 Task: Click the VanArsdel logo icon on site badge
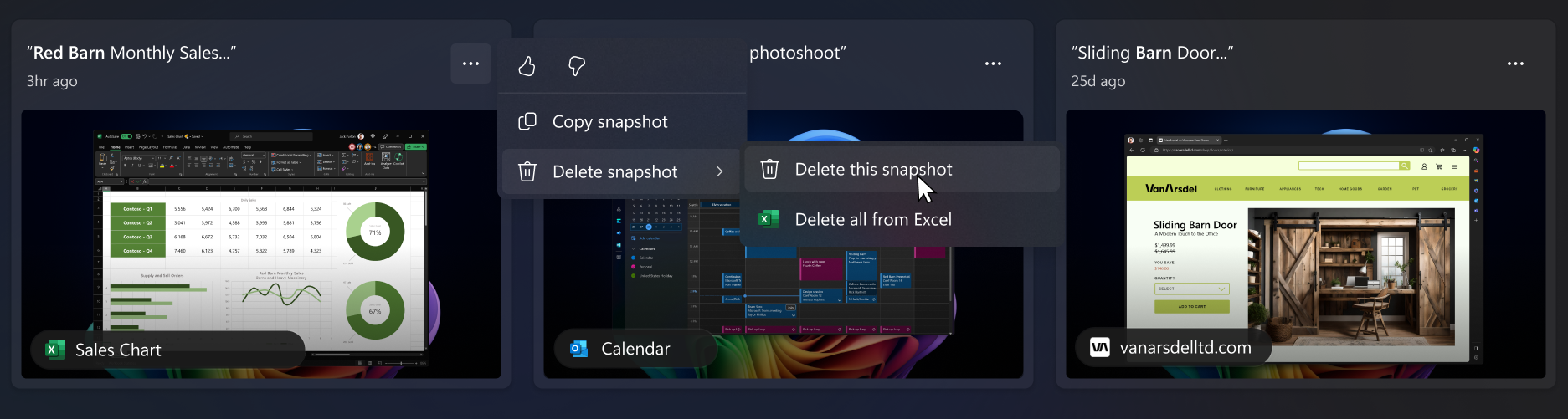pyautogui.click(x=1100, y=348)
